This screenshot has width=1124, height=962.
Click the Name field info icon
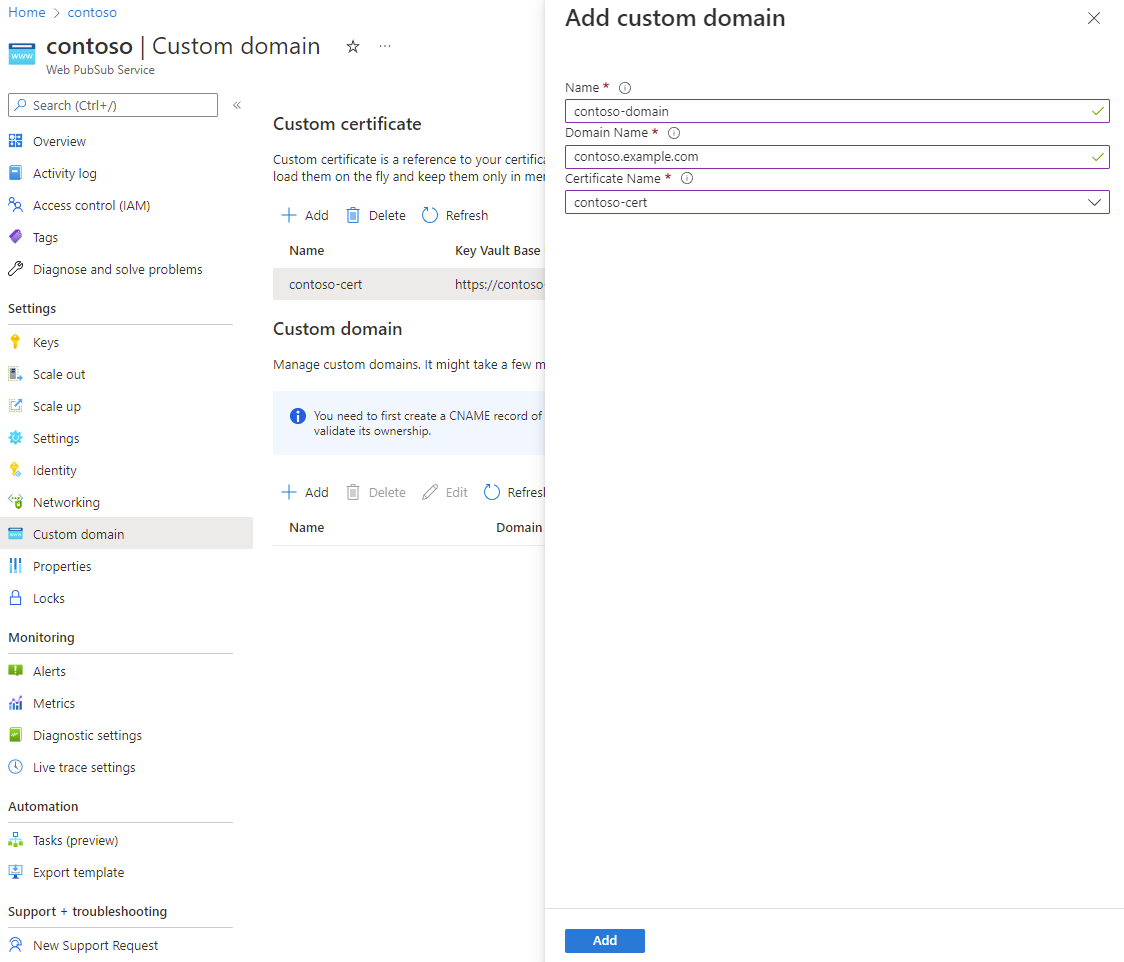625,88
